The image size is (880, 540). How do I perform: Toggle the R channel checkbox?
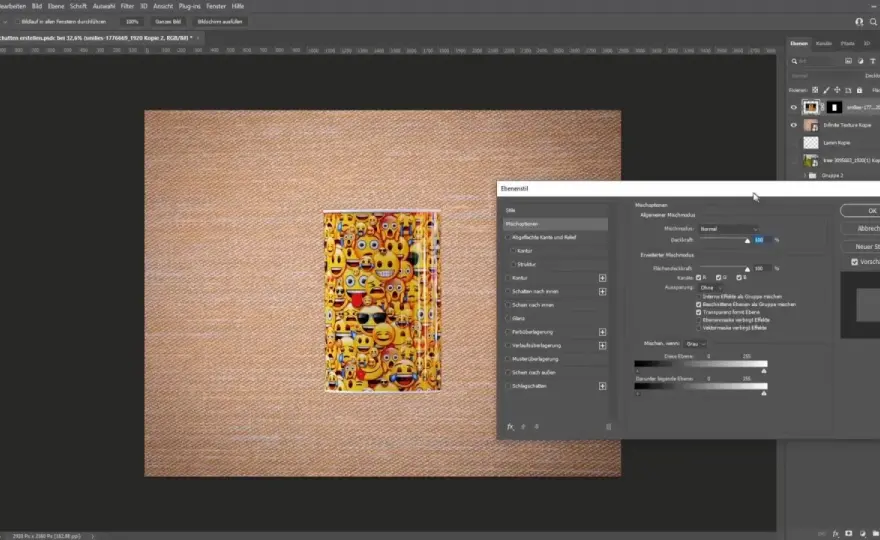(699, 277)
